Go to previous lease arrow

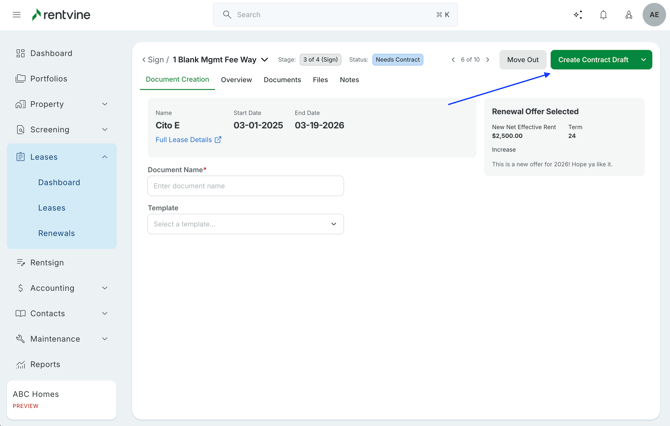[453, 60]
